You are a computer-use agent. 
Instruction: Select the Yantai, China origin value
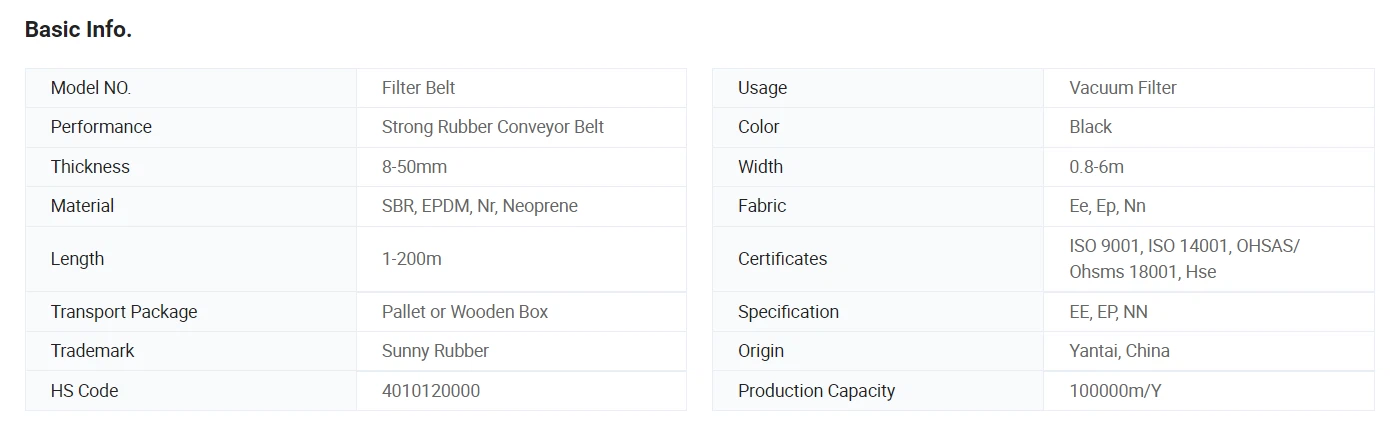(1119, 351)
